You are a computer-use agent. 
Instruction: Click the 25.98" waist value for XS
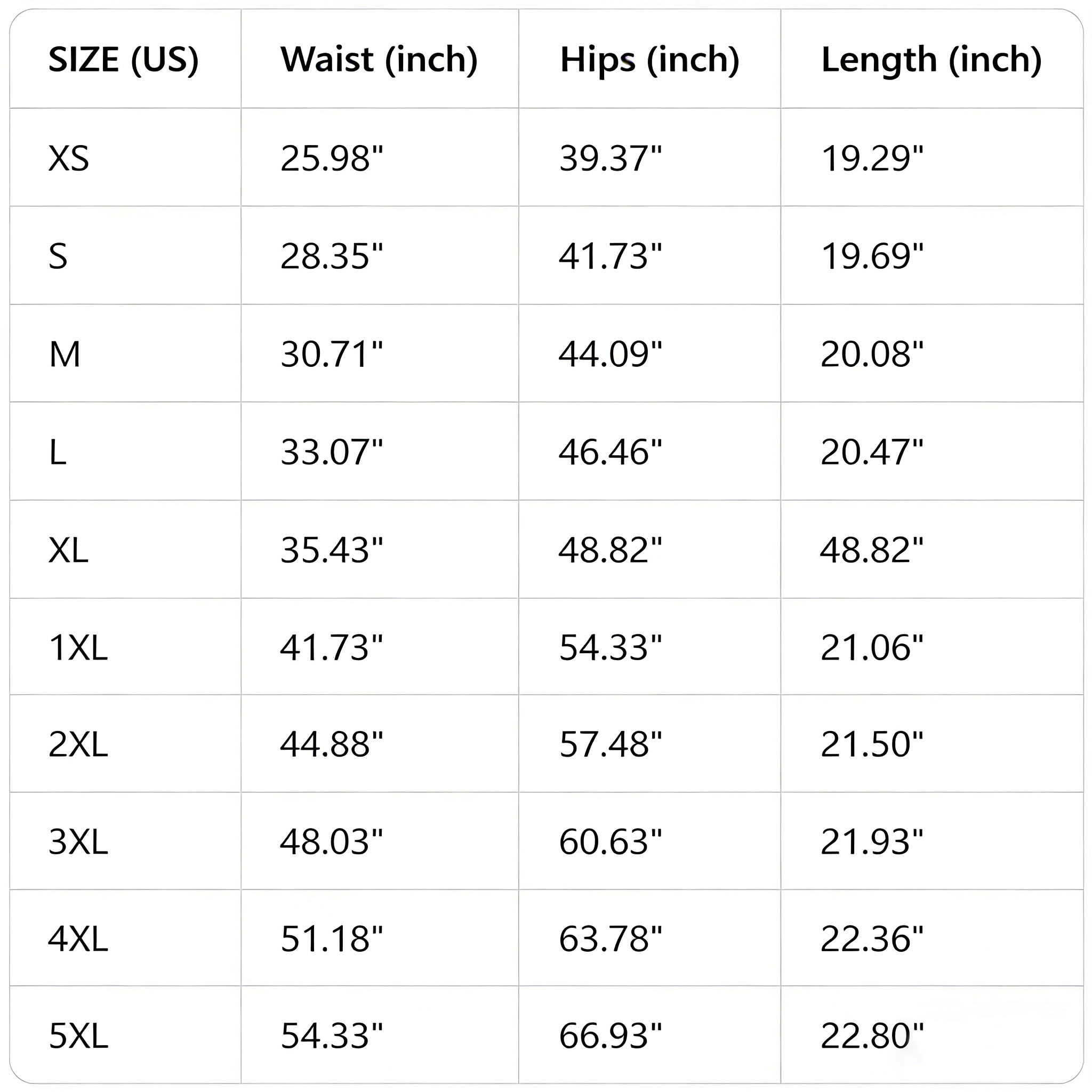pyautogui.click(x=331, y=158)
